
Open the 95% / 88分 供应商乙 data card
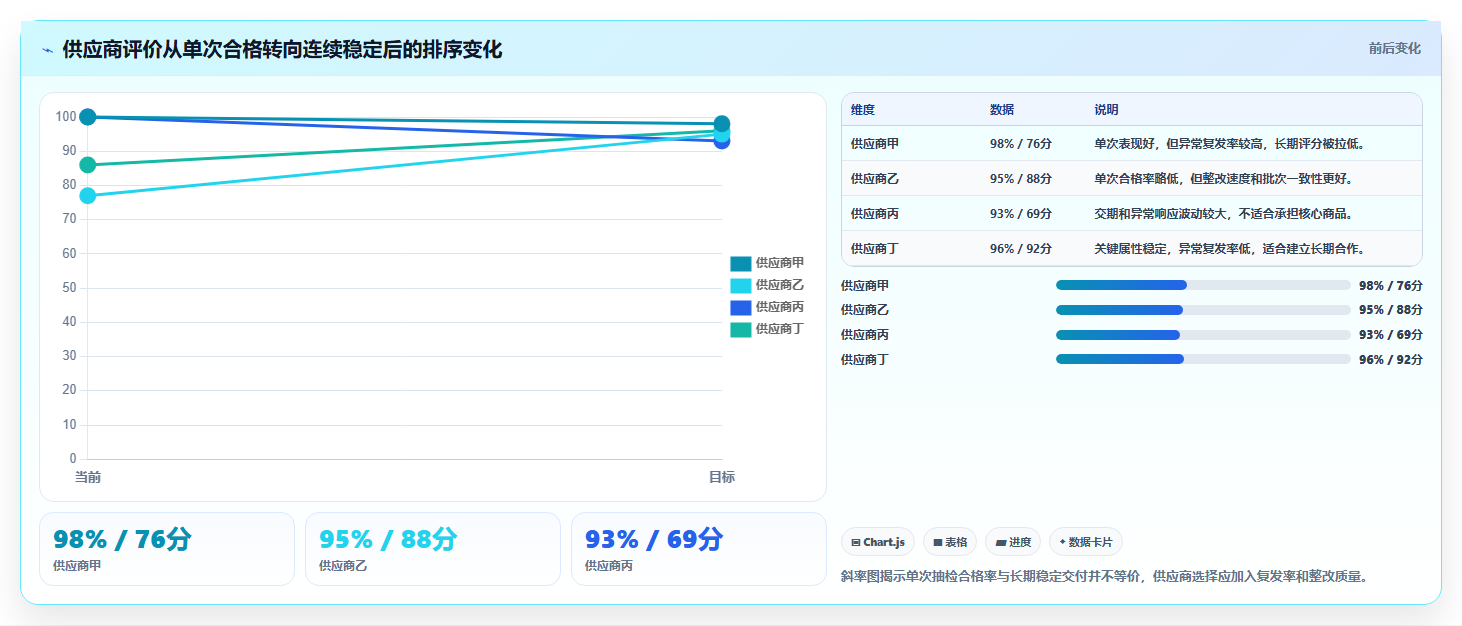433,549
